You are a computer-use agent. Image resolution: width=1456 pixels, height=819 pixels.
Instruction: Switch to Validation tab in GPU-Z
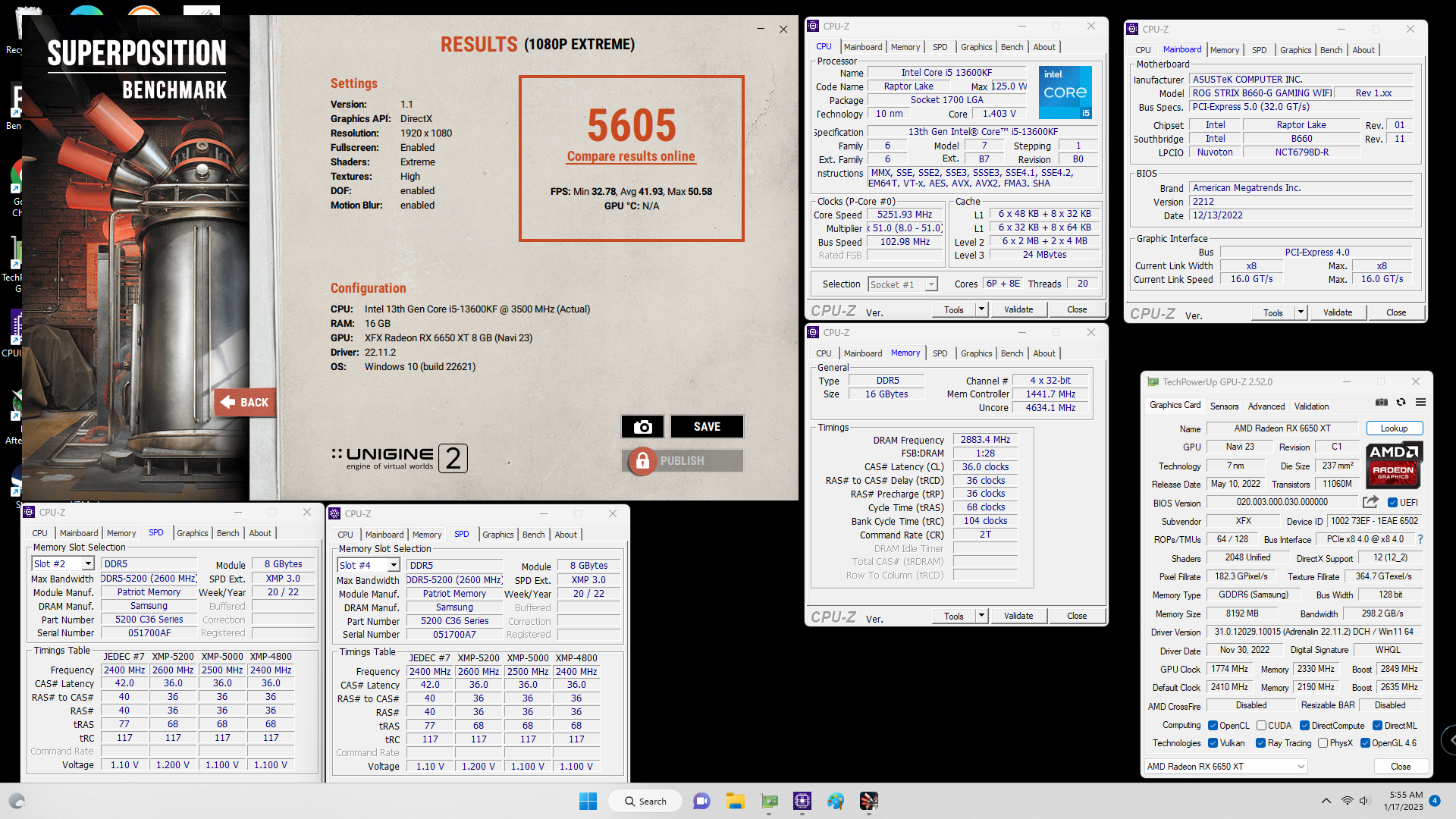[1311, 406]
